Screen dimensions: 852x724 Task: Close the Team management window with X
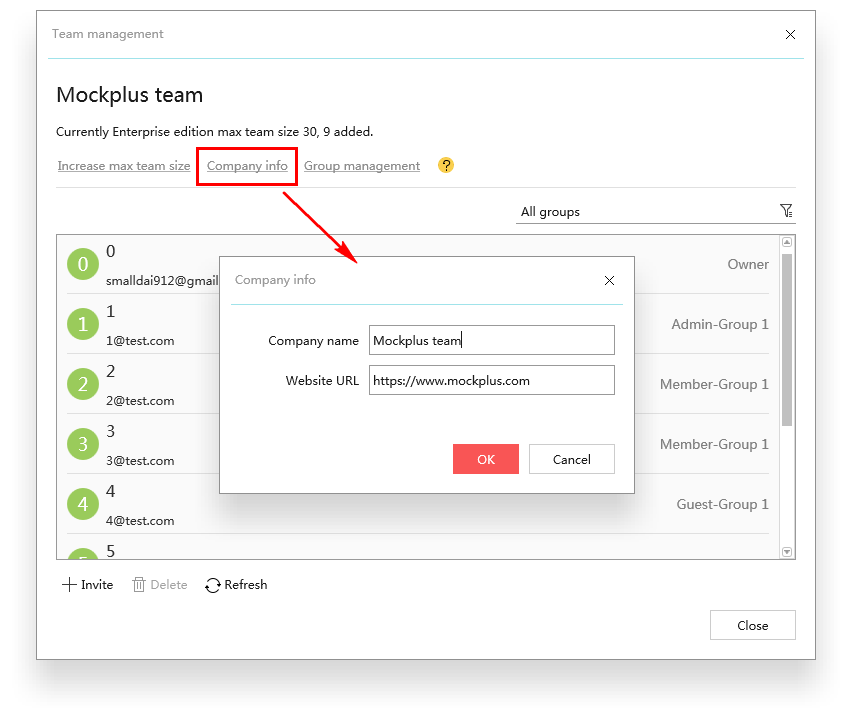click(x=790, y=35)
